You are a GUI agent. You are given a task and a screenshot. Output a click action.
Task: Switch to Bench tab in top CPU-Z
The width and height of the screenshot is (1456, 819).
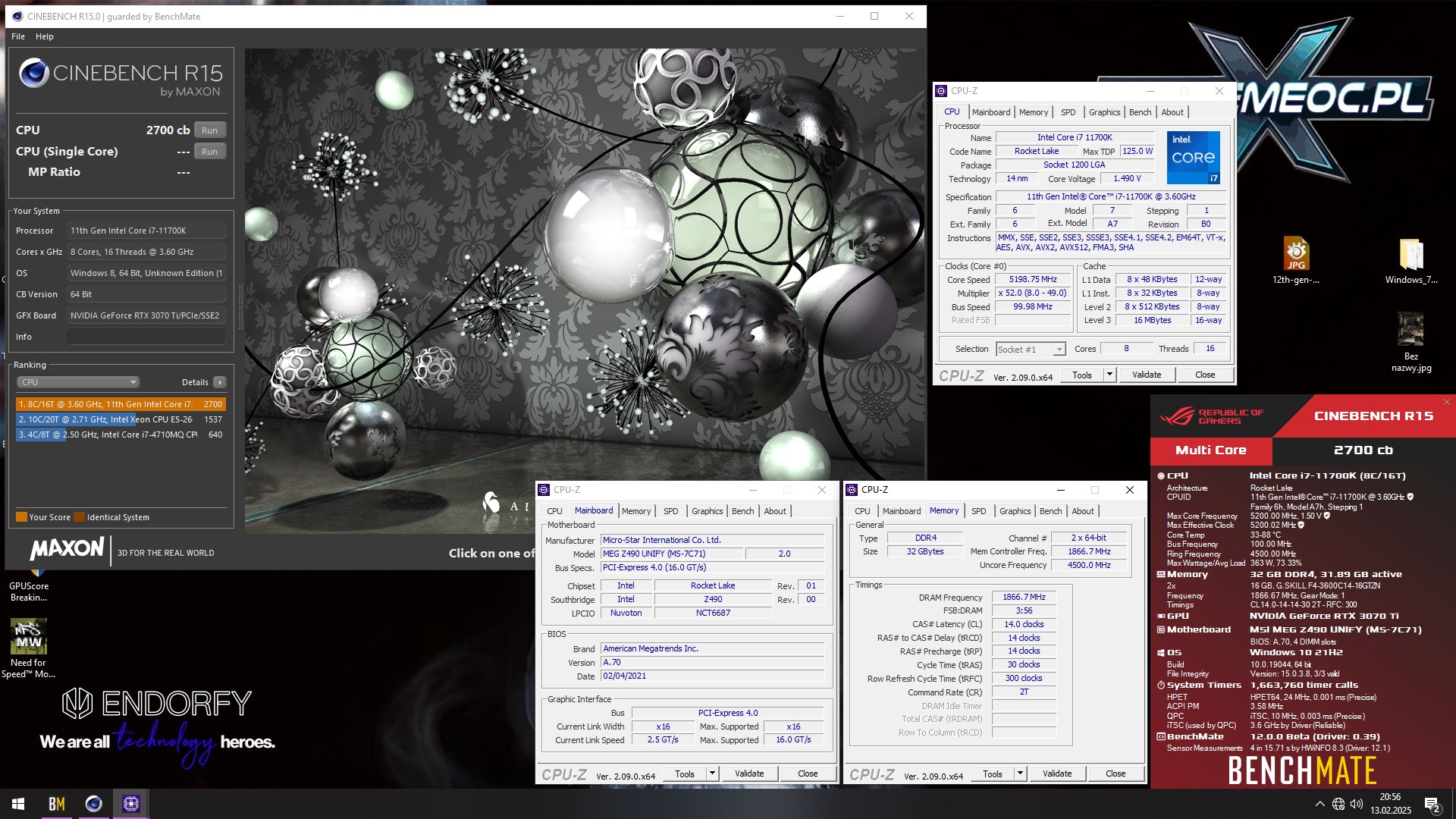1140,112
